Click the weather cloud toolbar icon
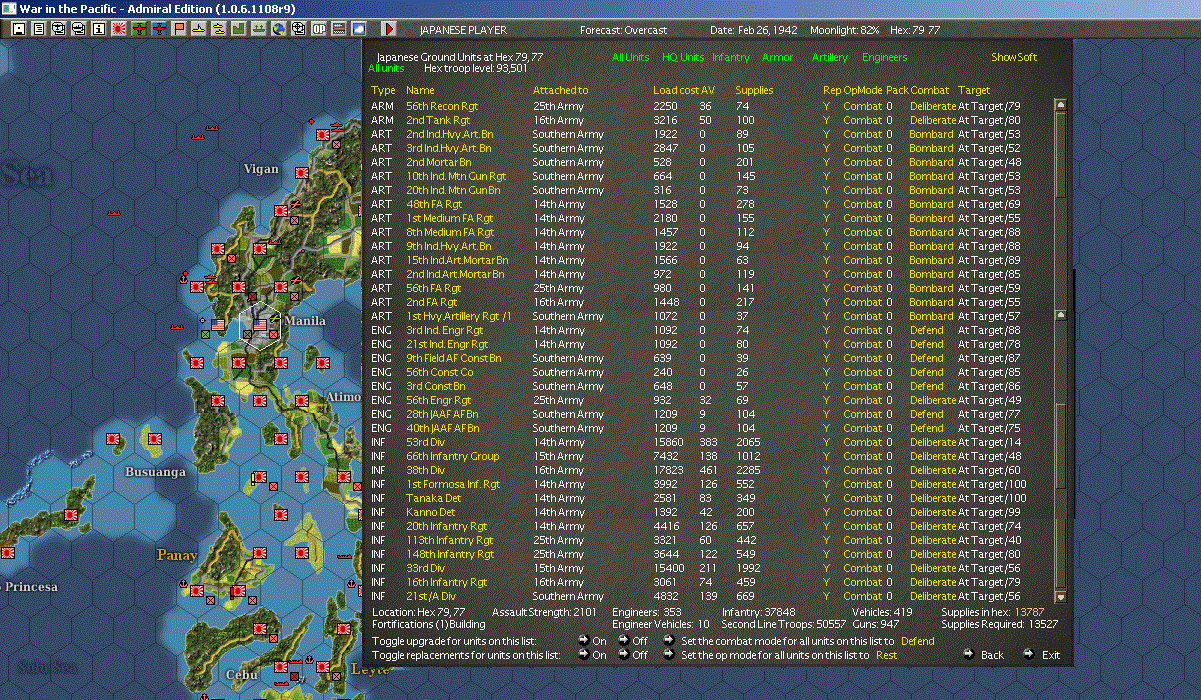Image resolution: width=1201 pixels, height=700 pixels. pyautogui.click(x=359, y=29)
